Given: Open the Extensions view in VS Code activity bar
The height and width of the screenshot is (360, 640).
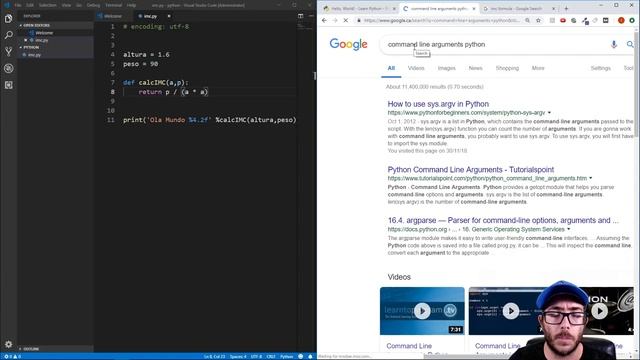Looking at the screenshot, I should (x=9, y=85).
